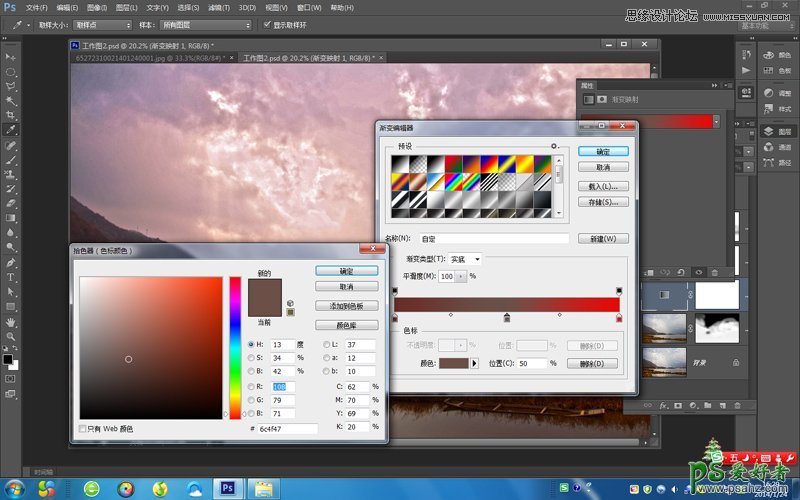Select the Lasso tool
800x500 pixels.
11,86
